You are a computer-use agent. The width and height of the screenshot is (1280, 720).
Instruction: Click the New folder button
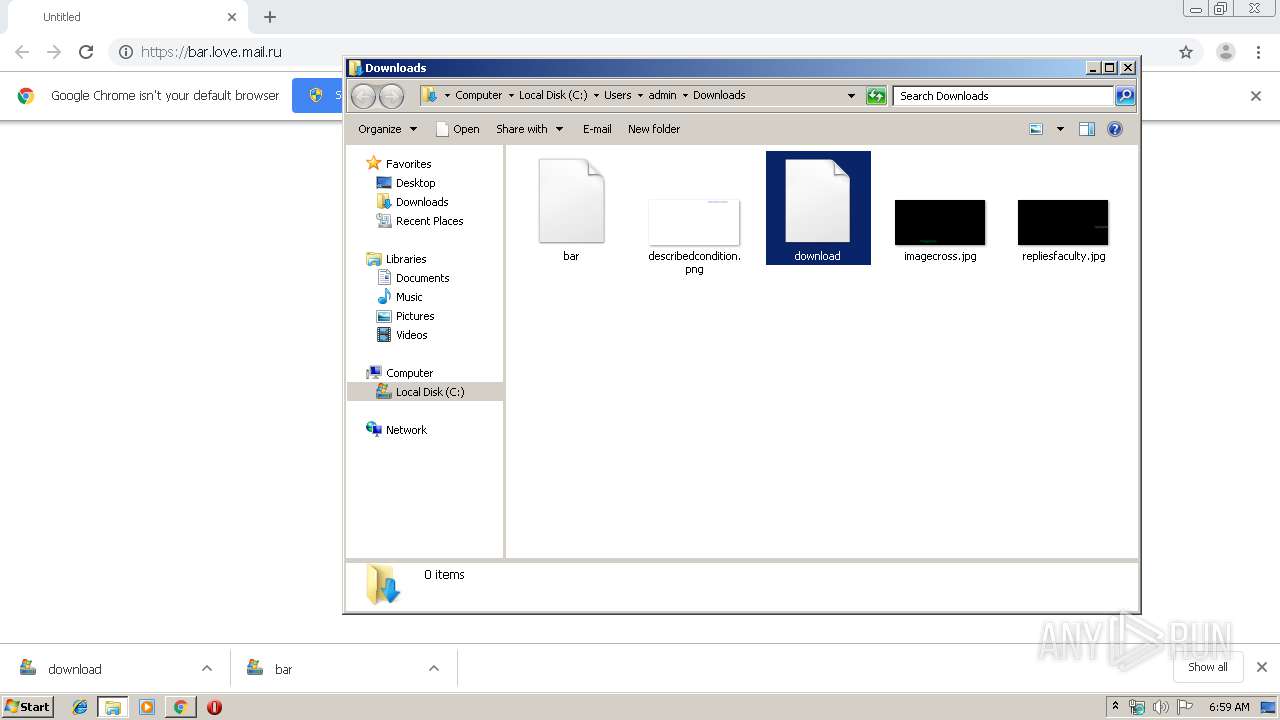(x=654, y=129)
